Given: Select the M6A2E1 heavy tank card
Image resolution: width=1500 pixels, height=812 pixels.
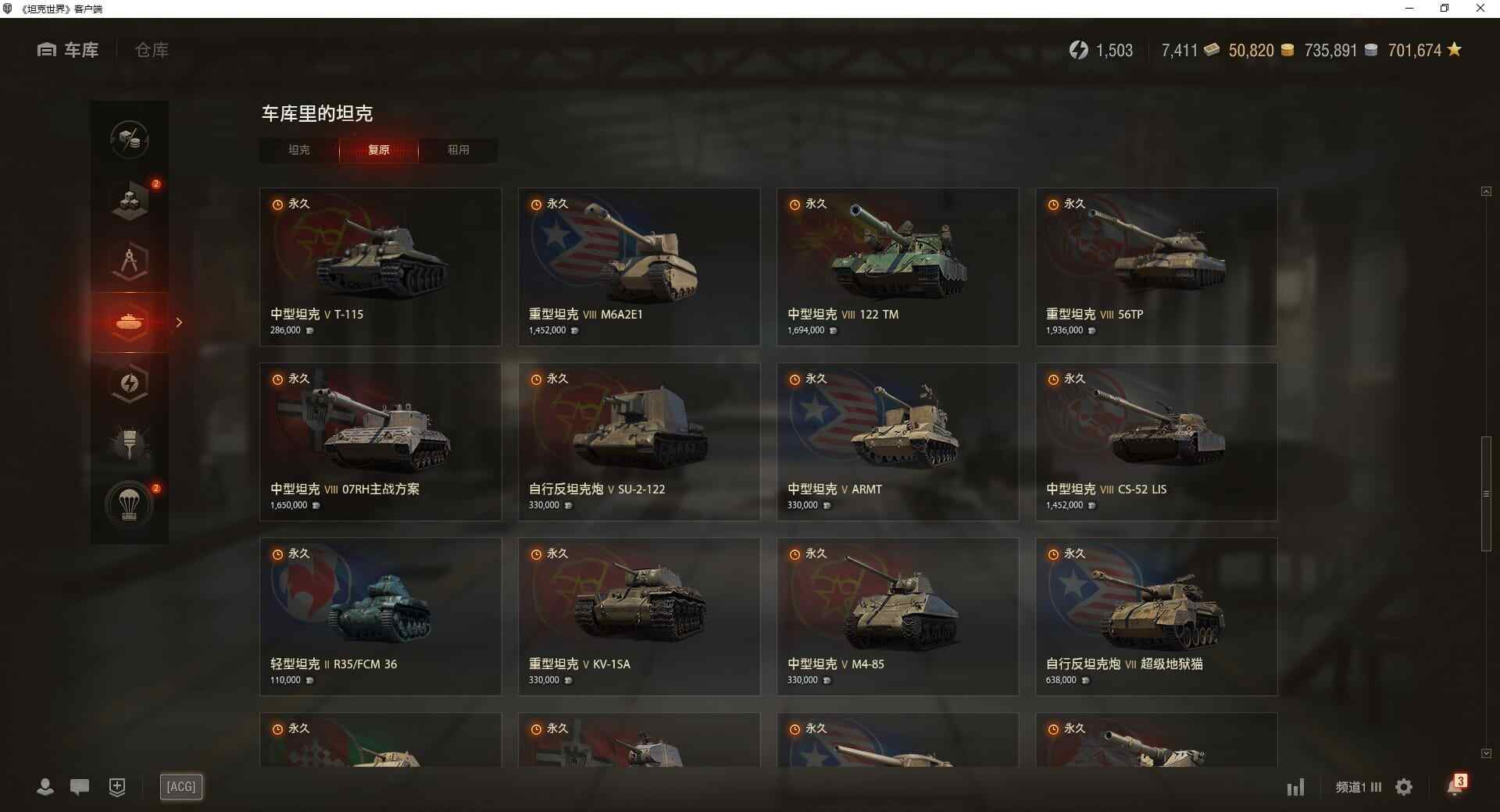Looking at the screenshot, I should click(639, 267).
